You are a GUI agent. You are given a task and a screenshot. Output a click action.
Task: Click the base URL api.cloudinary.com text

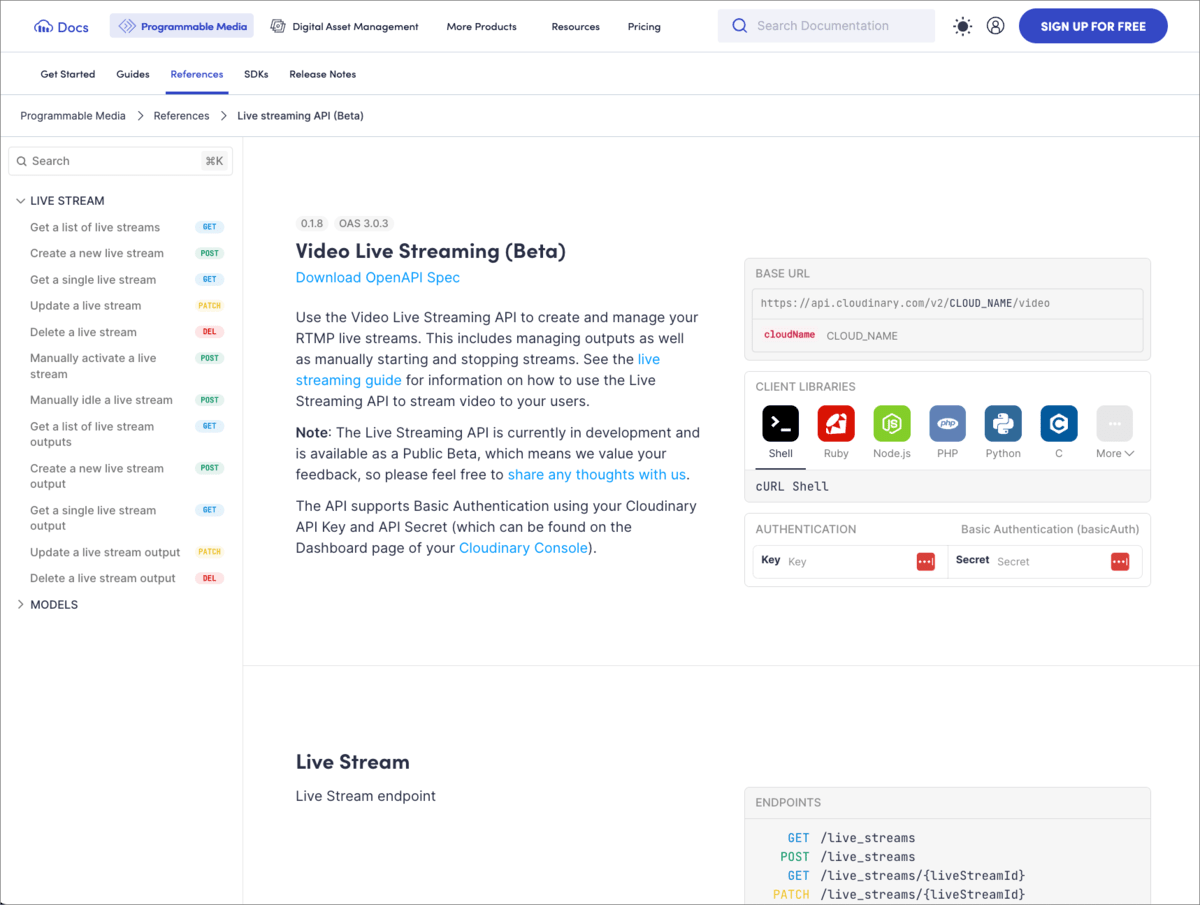tap(905, 303)
